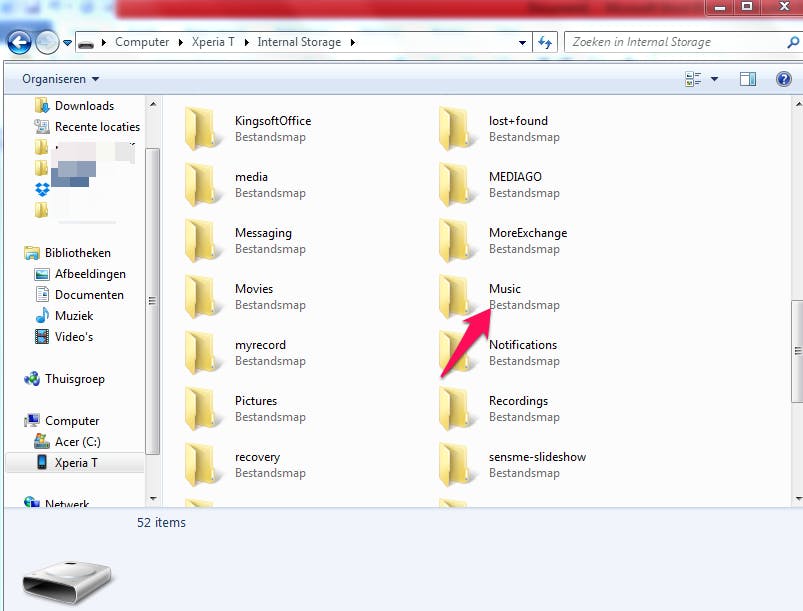Select the Pictures folder icon

(201, 409)
